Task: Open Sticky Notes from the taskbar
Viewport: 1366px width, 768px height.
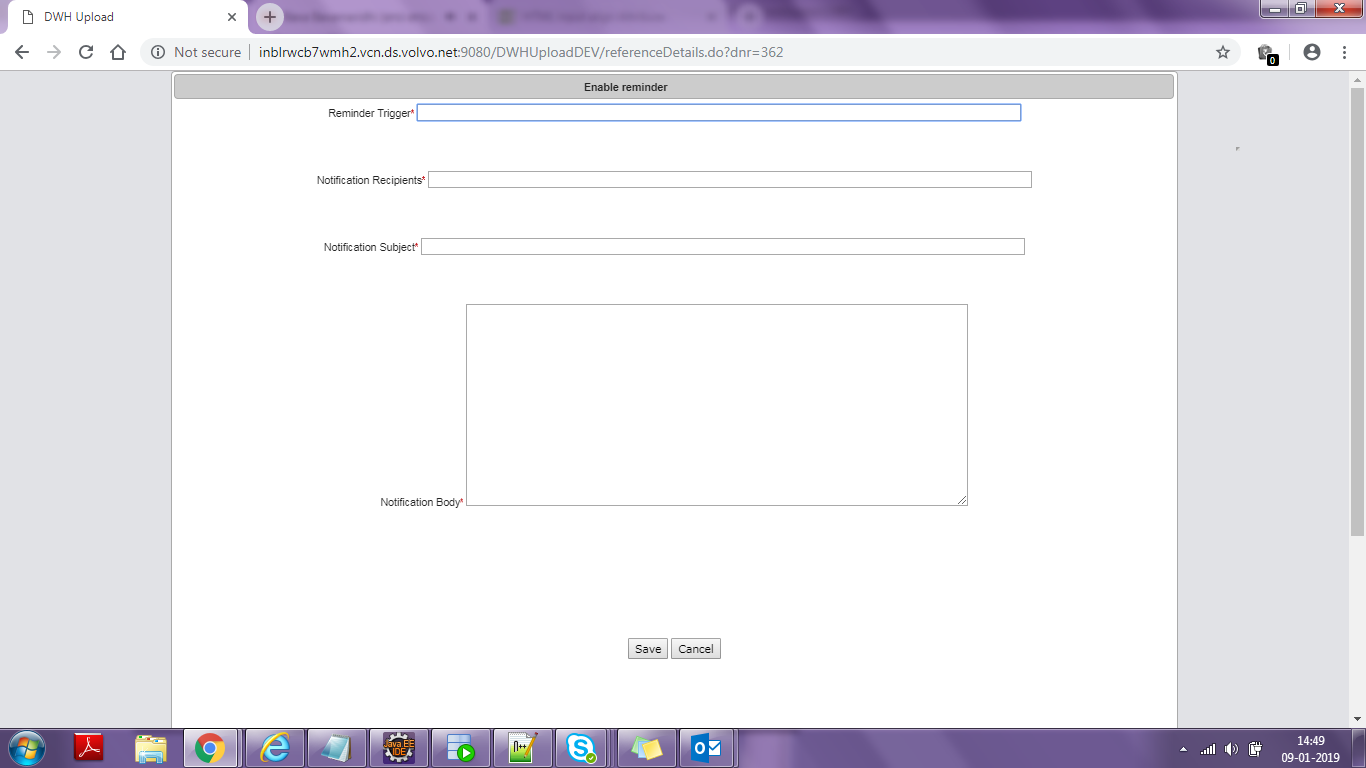Action: (x=646, y=748)
